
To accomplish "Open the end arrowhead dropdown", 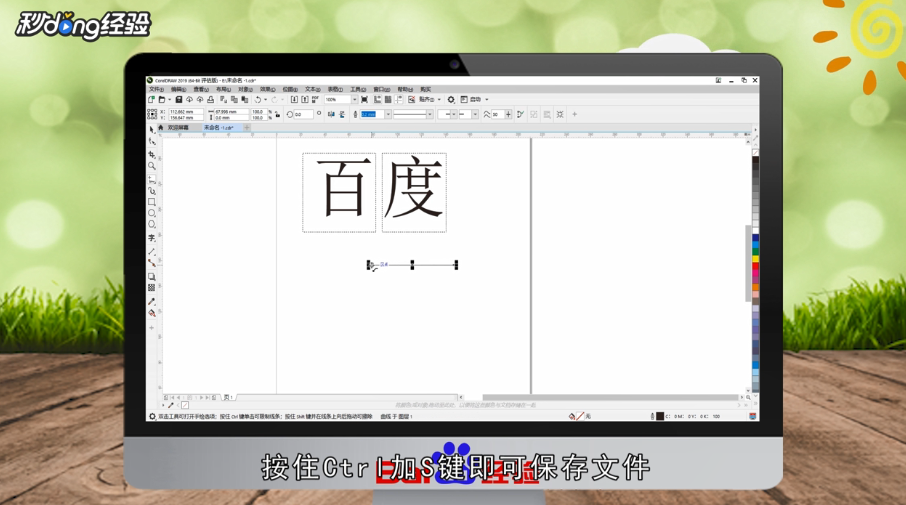I will point(475,114).
